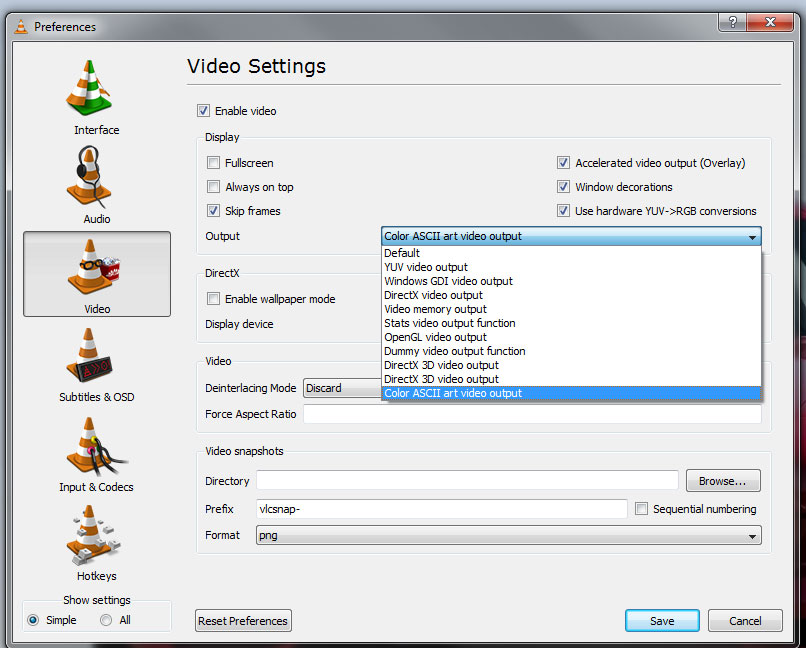Image resolution: width=806 pixels, height=648 pixels.
Task: Toggle Use hardware YUV->RGB conversions
Action: (563, 211)
